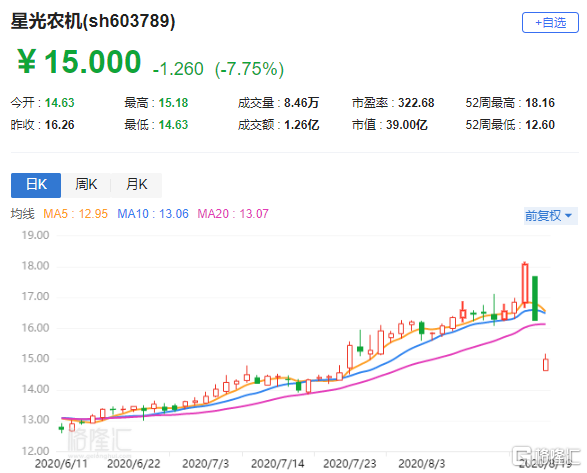Click the MA20 : 13.07 indicator label
Screen dimensions: 587x473
pyautogui.click(x=233, y=214)
